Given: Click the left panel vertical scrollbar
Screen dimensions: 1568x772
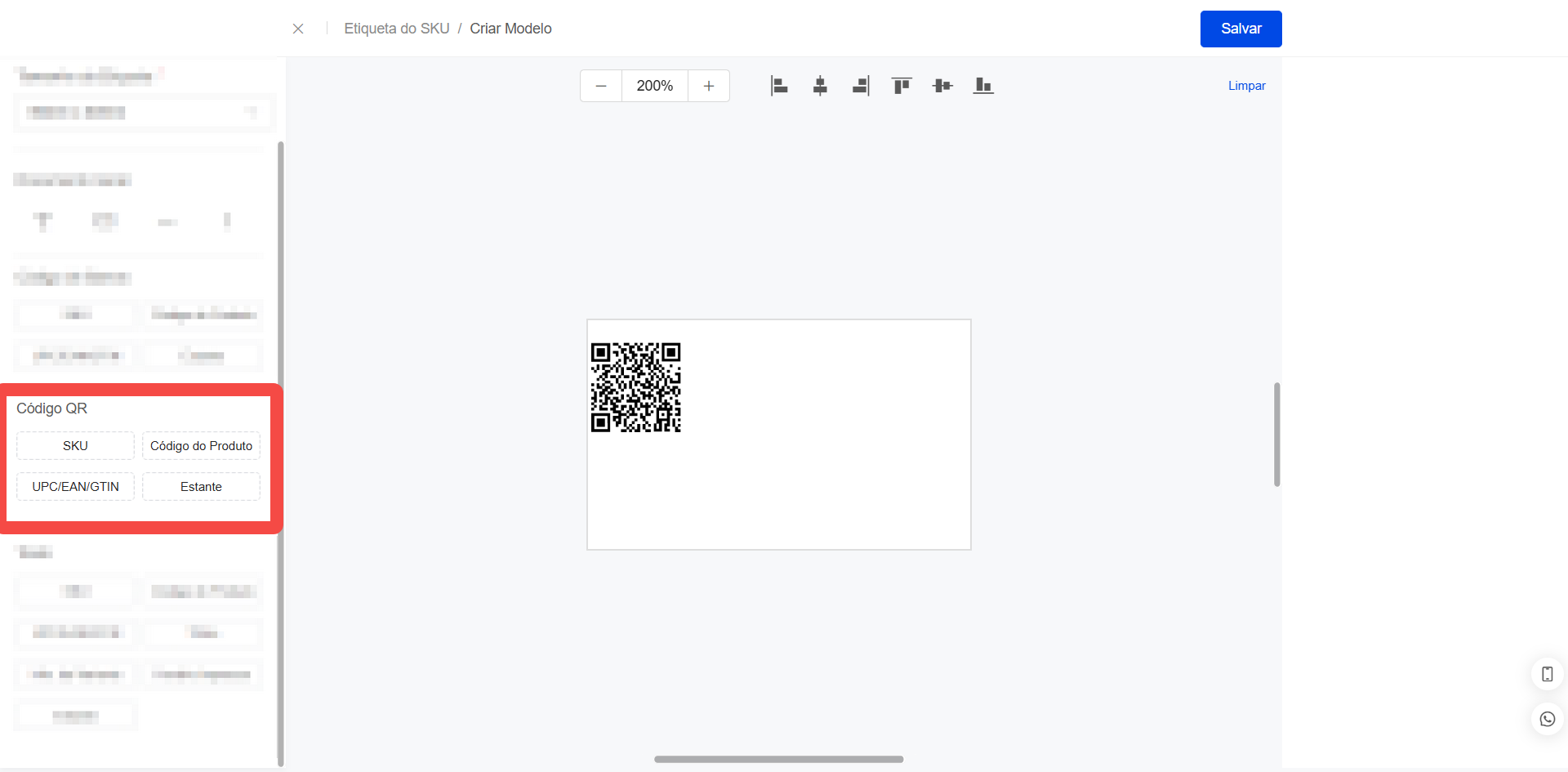Looking at the screenshot, I should click(281, 453).
